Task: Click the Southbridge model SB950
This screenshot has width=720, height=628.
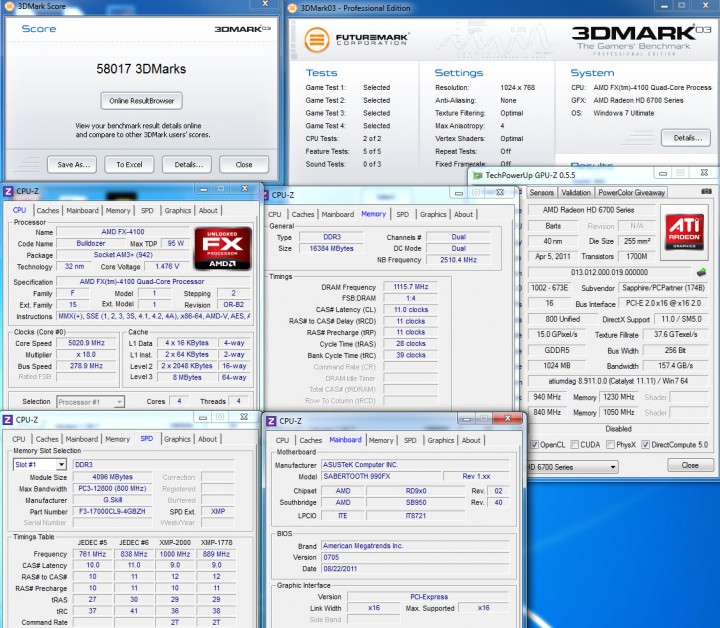Action: tap(416, 502)
